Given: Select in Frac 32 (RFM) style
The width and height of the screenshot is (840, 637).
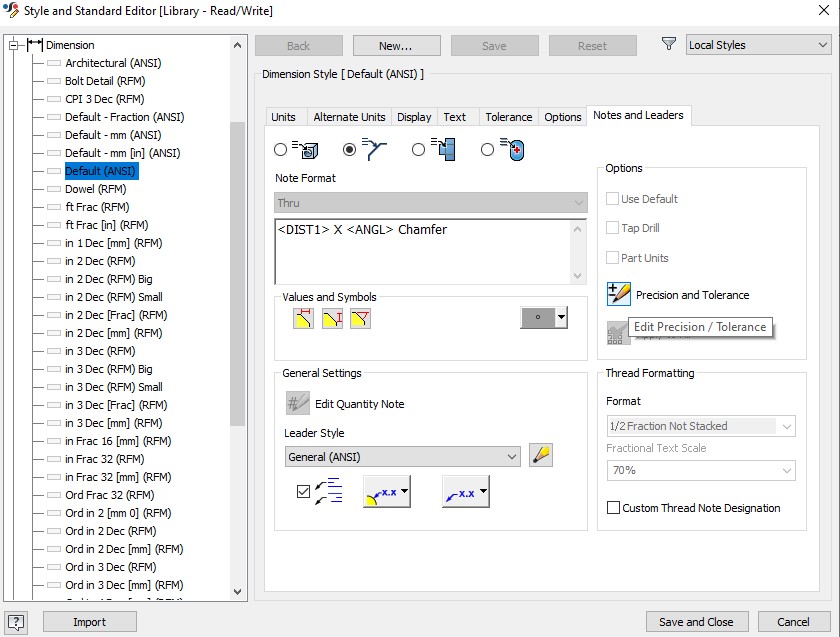Looking at the screenshot, I should pyautogui.click(x=104, y=459).
